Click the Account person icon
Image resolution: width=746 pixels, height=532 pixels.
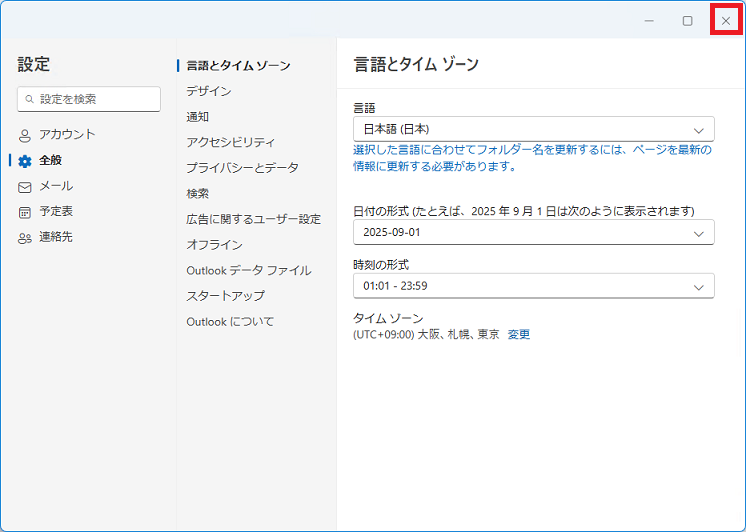tap(25, 135)
